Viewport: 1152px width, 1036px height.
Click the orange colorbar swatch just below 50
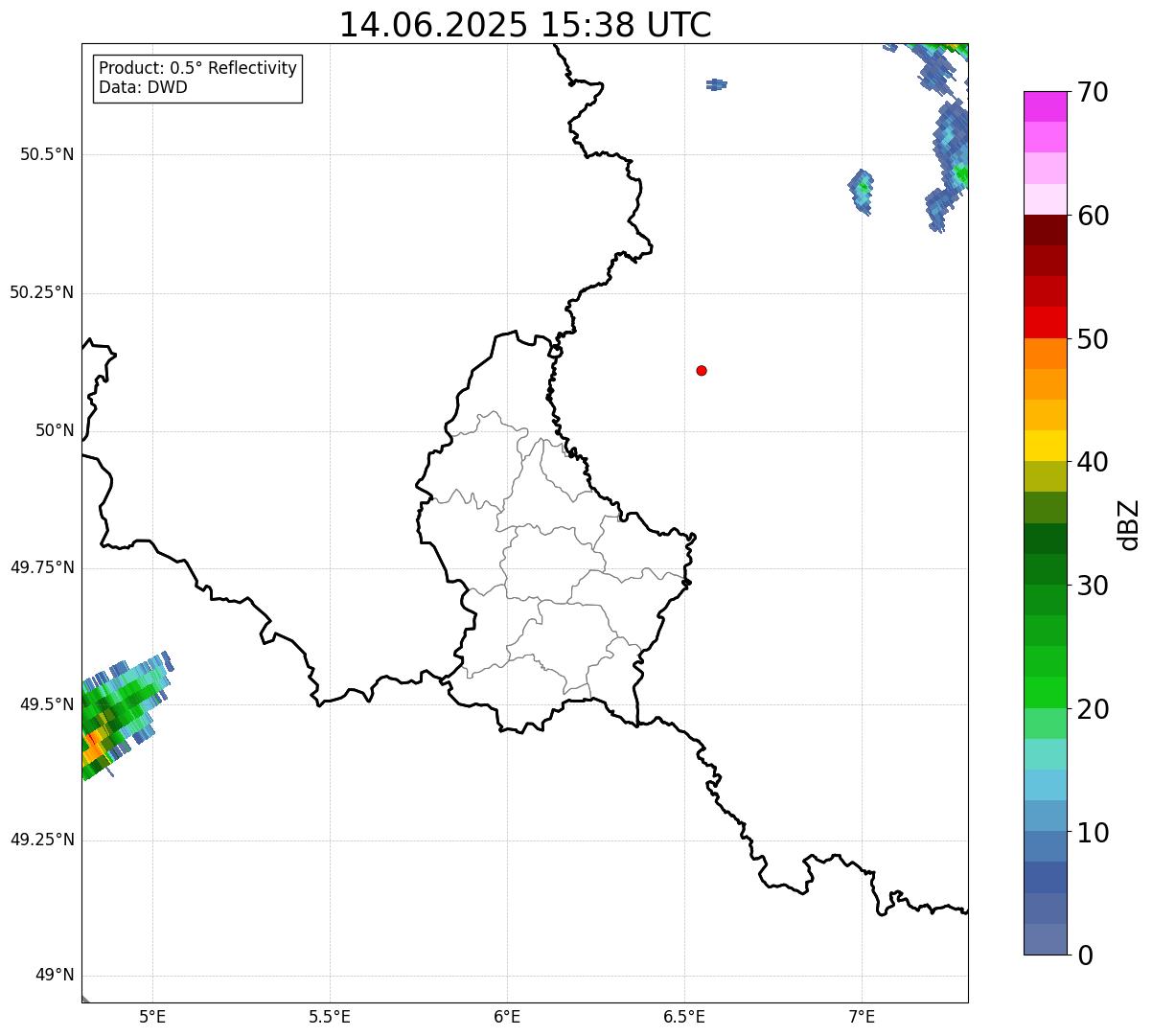tap(1045, 354)
